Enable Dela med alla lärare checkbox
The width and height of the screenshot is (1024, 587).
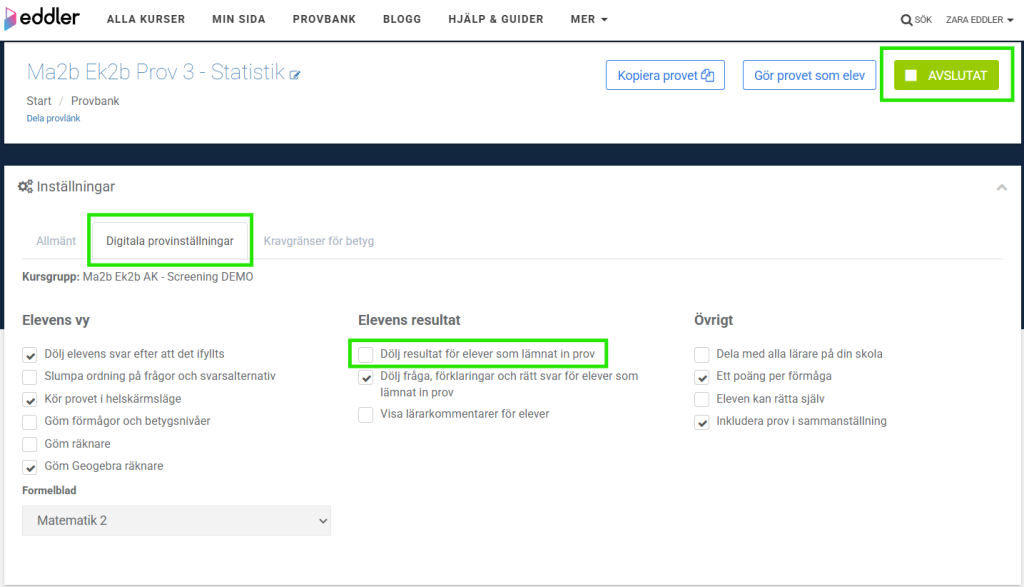click(x=702, y=354)
